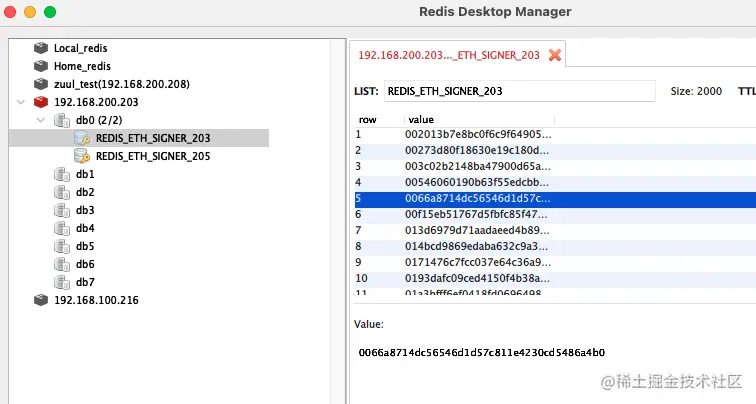Click the yellow macOS minimize window button
The image size is (756, 404).
point(30,12)
